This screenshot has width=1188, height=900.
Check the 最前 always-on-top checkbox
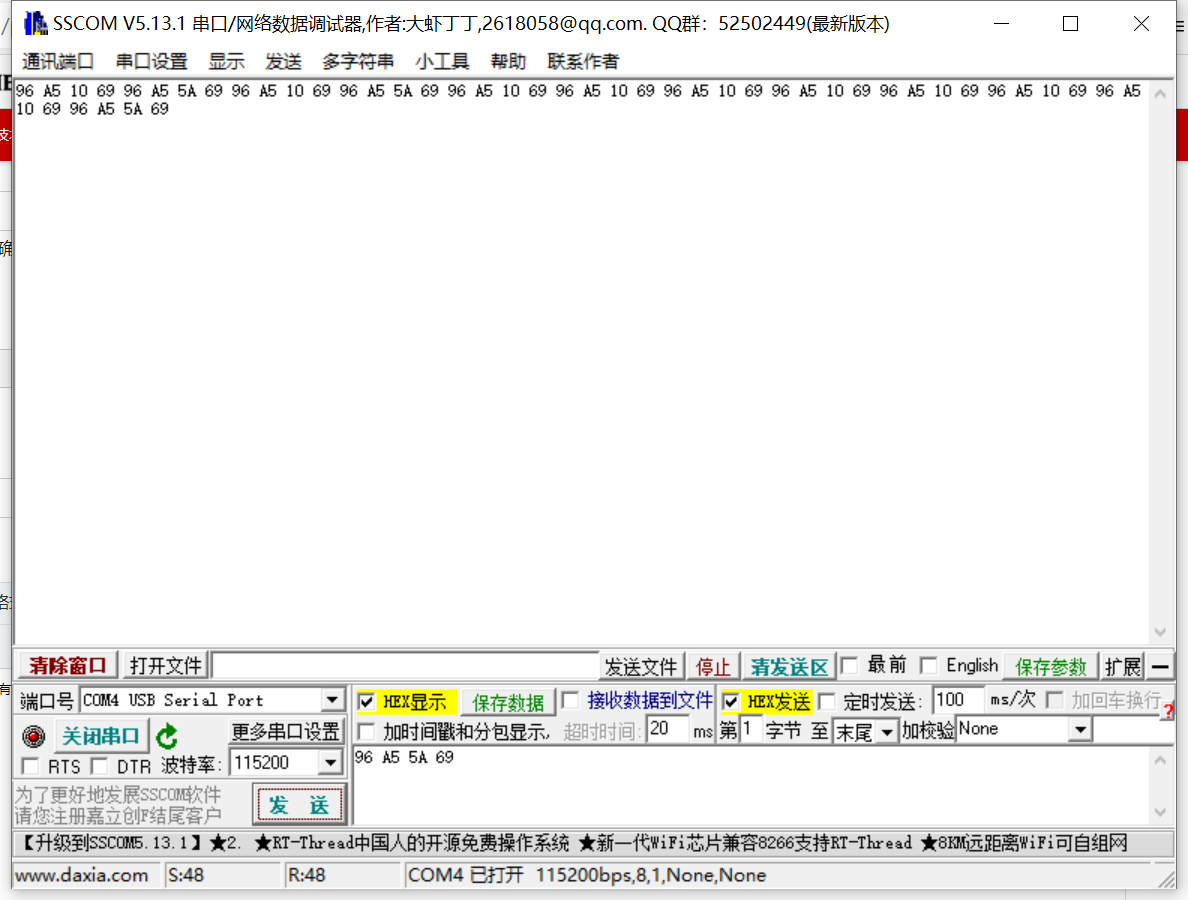coord(849,666)
